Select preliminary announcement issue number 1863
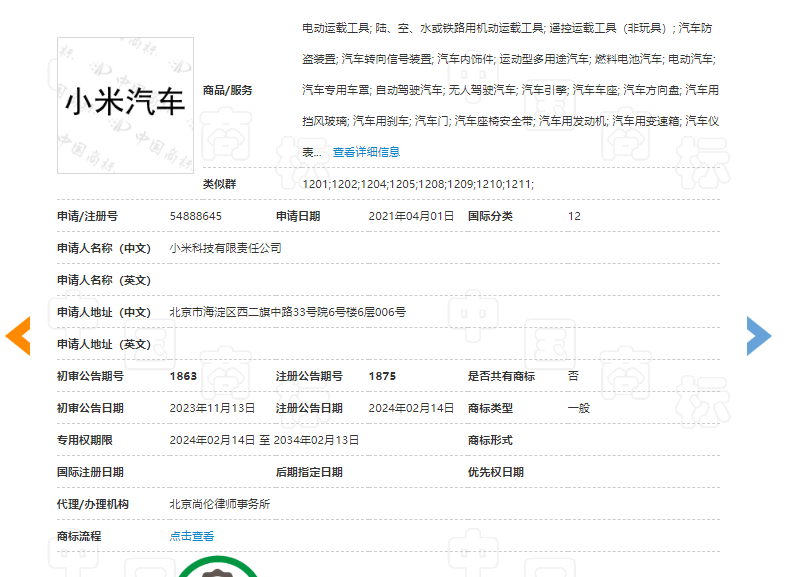 pos(183,376)
